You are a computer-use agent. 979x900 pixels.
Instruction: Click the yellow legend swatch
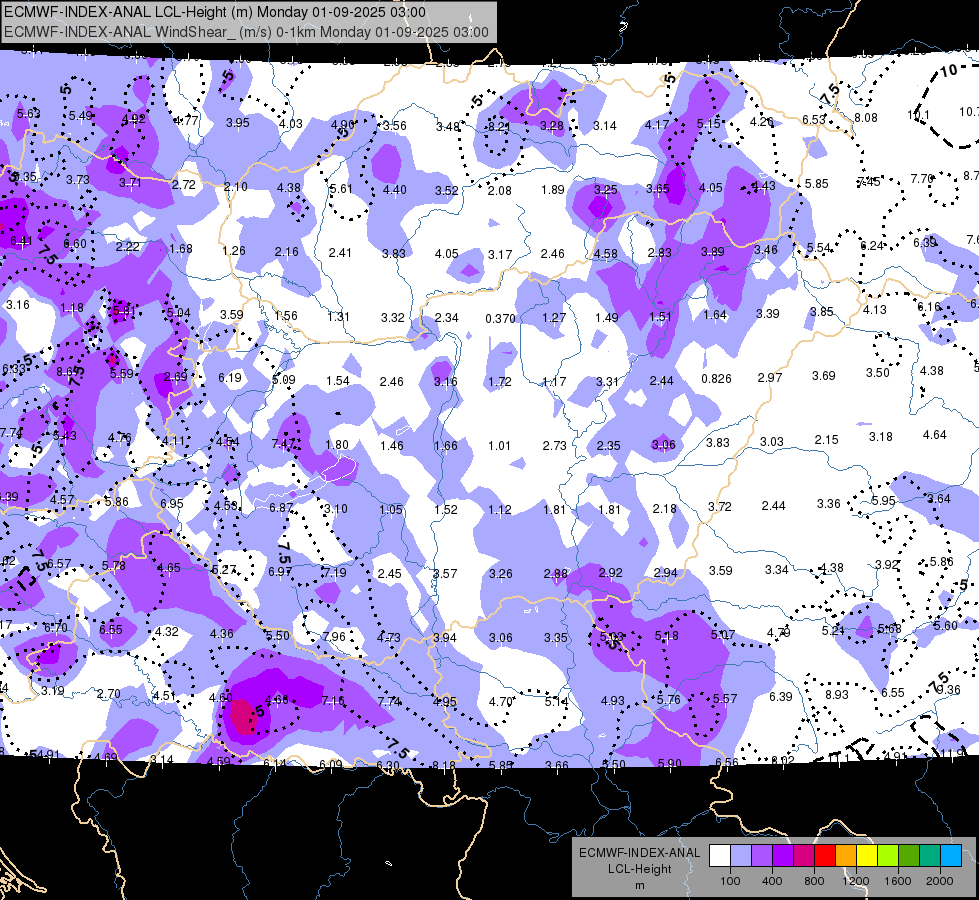click(x=867, y=856)
